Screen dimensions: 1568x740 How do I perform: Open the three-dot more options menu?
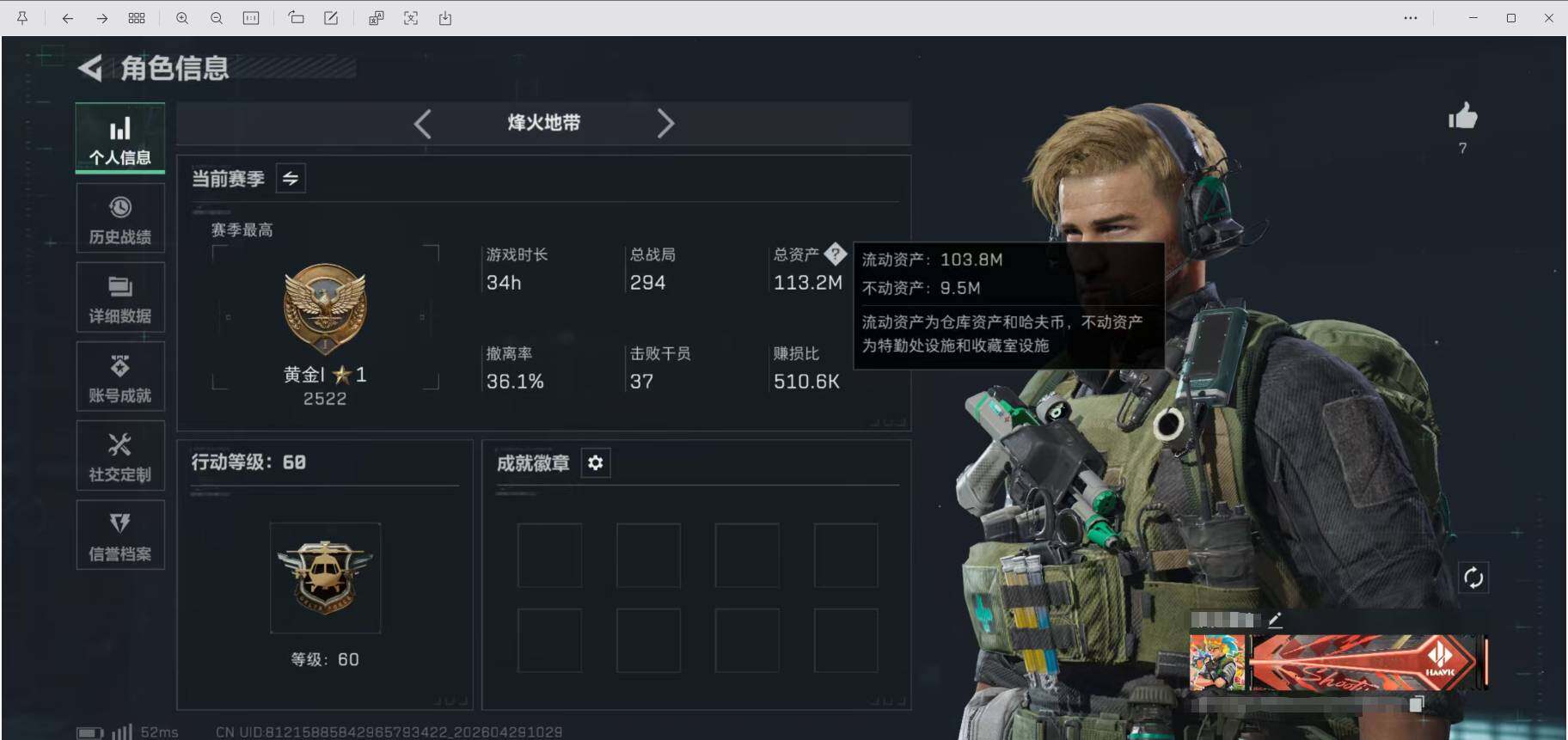[x=1411, y=18]
